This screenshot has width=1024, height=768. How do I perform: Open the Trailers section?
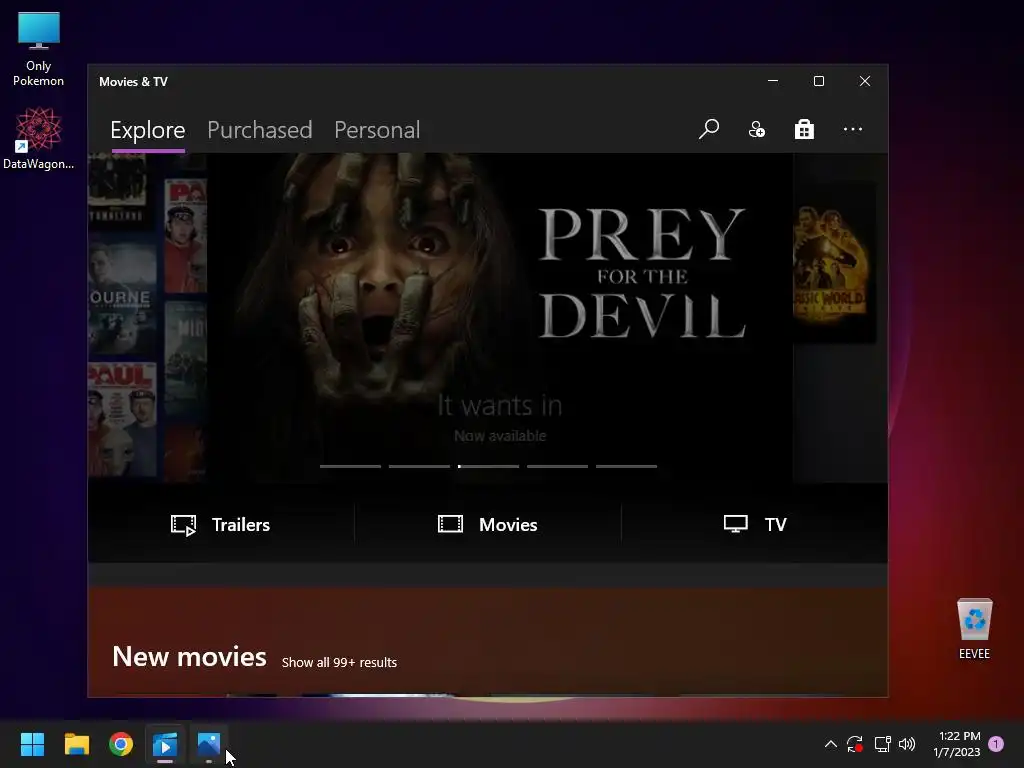click(x=221, y=524)
